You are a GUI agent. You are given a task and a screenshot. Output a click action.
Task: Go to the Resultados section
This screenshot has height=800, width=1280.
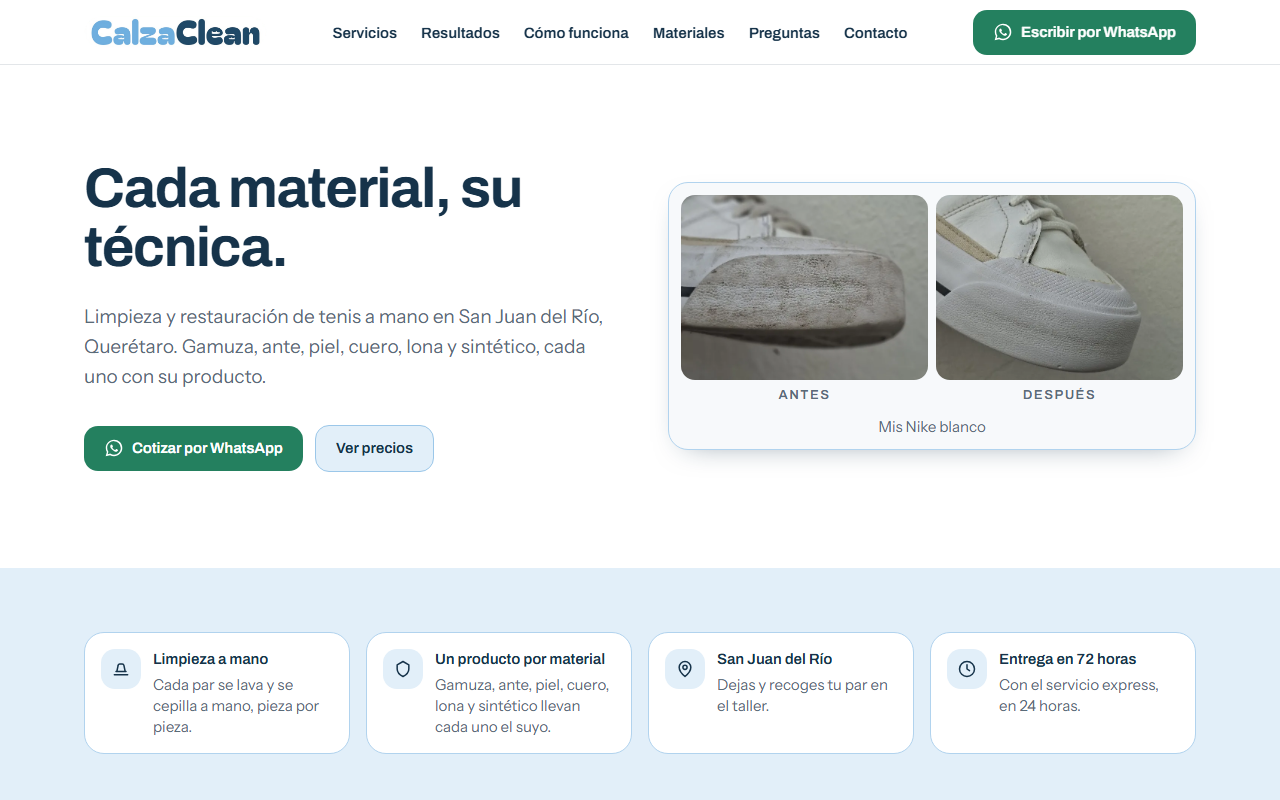pyautogui.click(x=460, y=33)
